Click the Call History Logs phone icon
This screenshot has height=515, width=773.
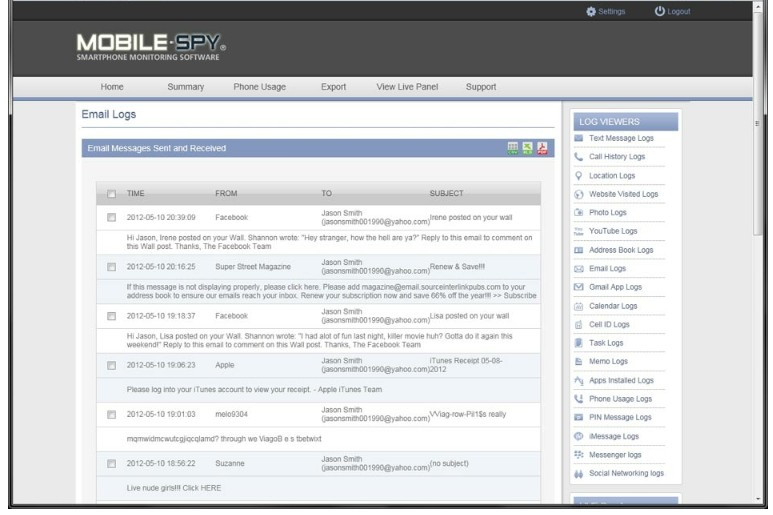pyautogui.click(x=579, y=157)
